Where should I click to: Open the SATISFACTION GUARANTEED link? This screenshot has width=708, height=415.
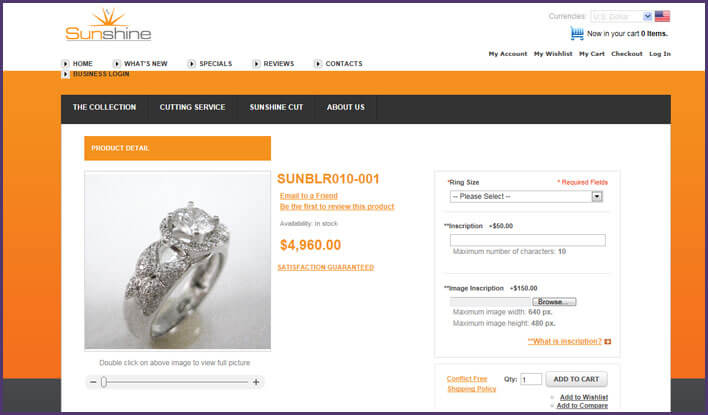pos(326,267)
